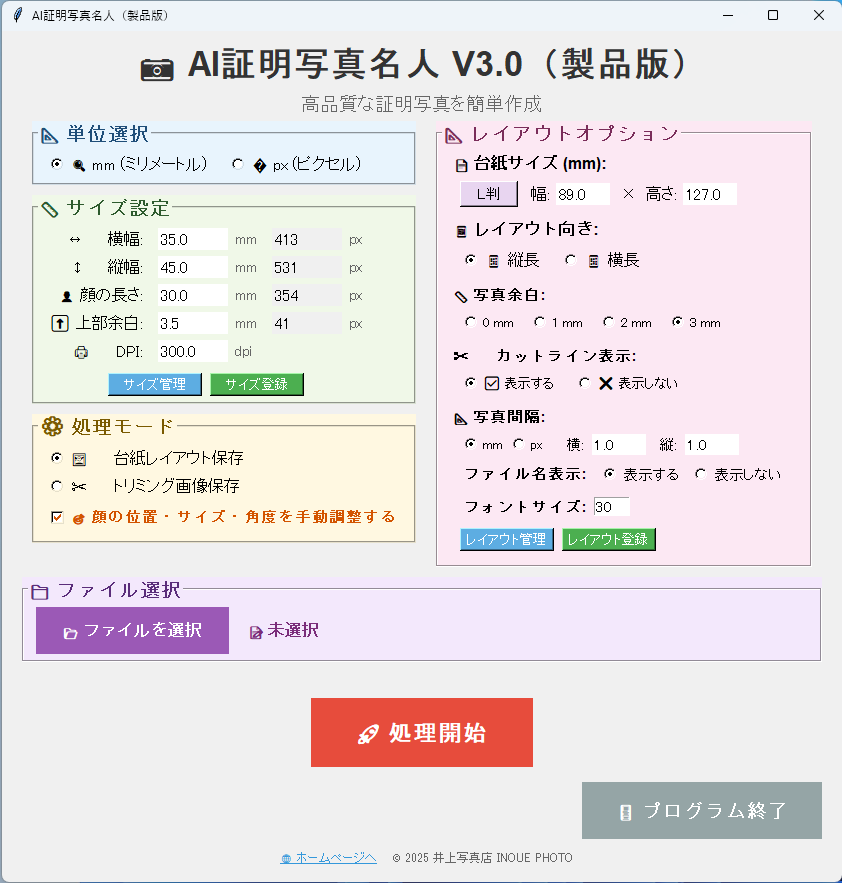
Task: Select the 横長 layout orientation option
Action: pos(571,260)
